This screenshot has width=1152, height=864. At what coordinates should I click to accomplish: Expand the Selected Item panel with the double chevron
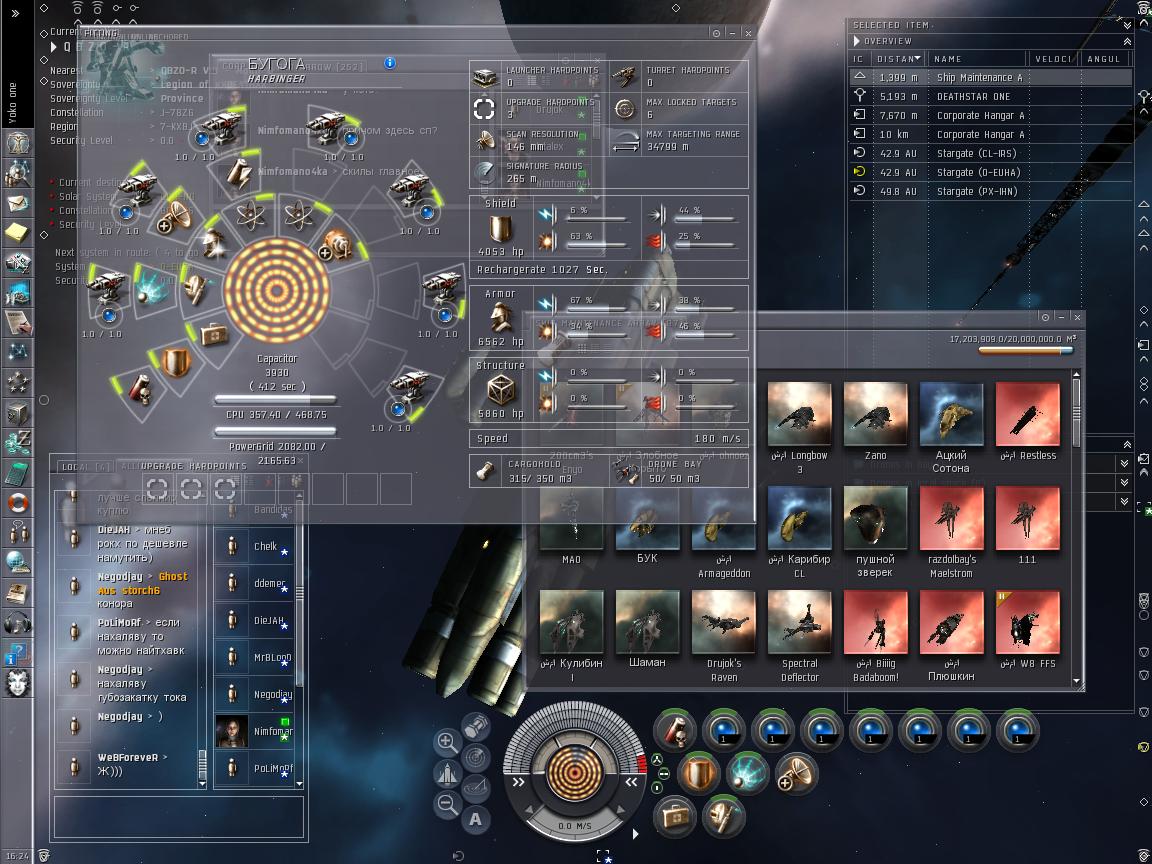[x=1128, y=25]
